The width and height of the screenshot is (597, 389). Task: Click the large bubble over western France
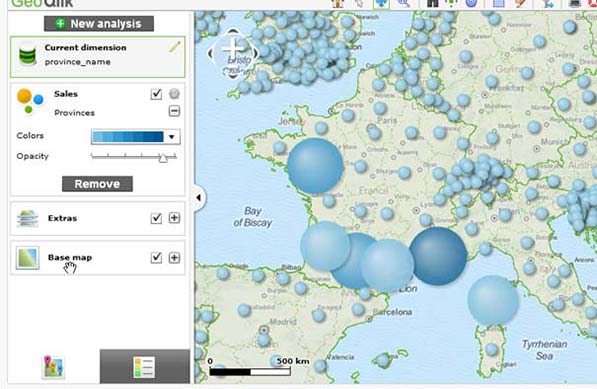[315, 166]
